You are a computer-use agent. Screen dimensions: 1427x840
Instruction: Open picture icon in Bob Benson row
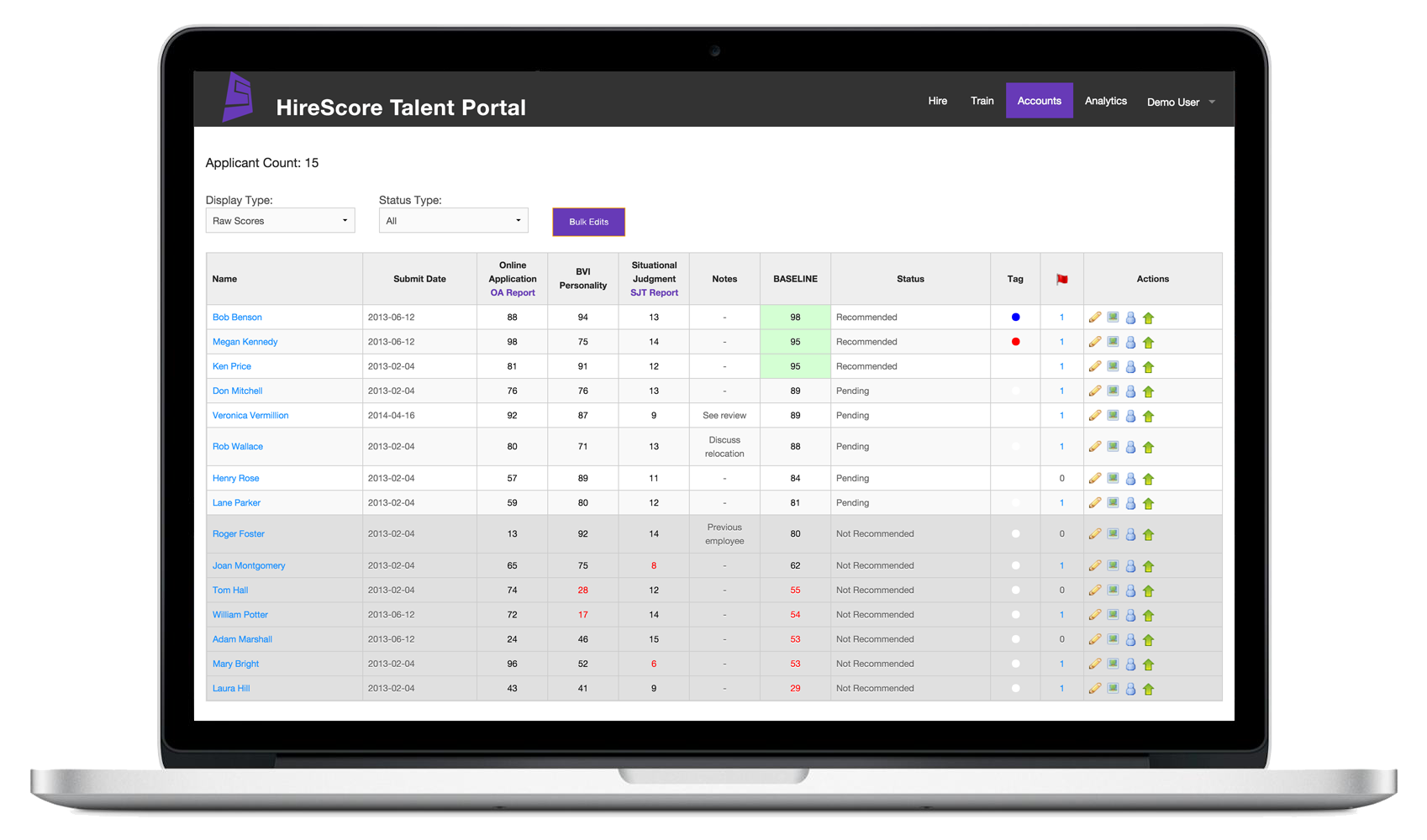tap(1113, 318)
